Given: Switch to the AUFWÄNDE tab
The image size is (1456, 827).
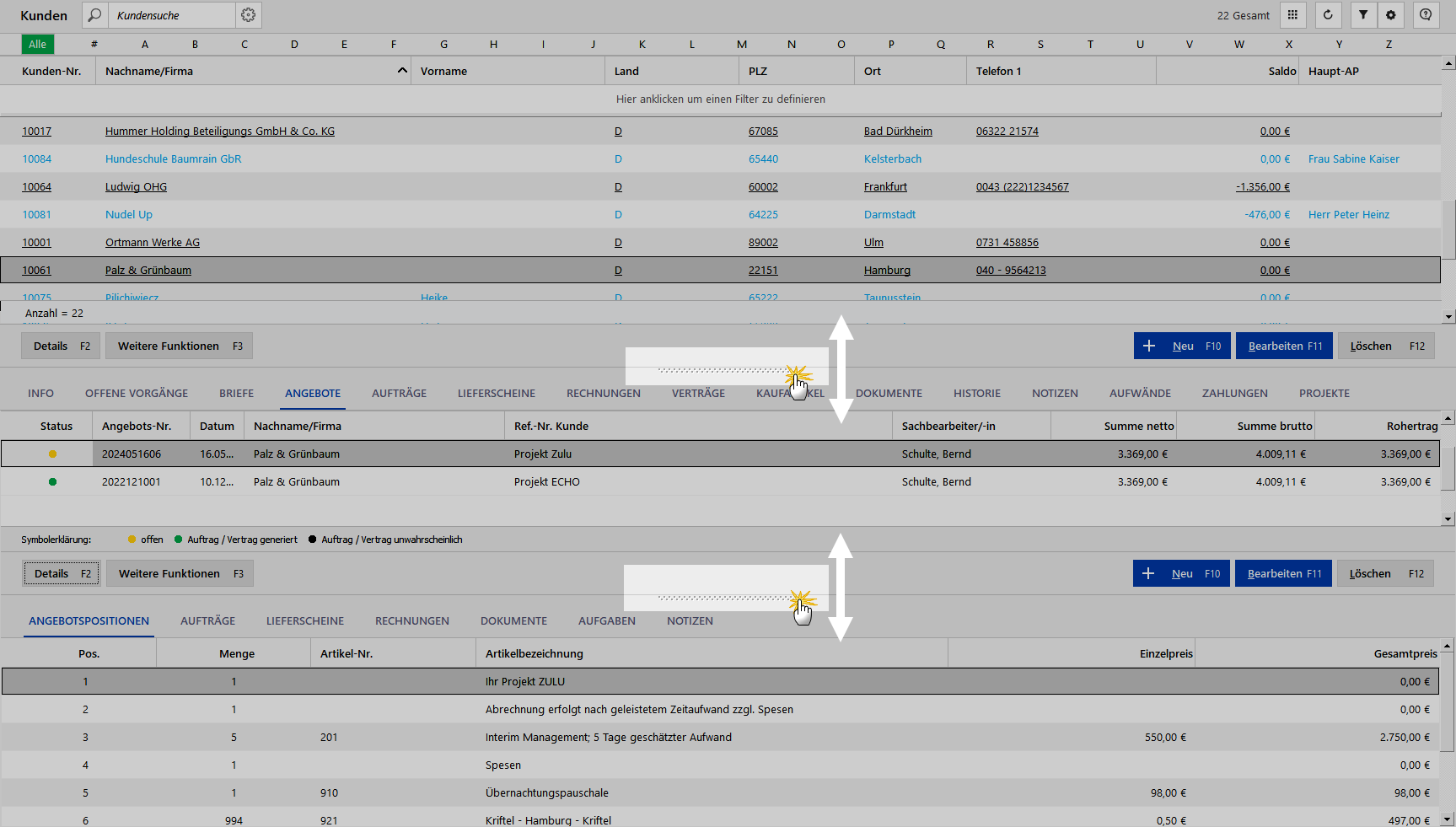Looking at the screenshot, I should [x=1140, y=394].
